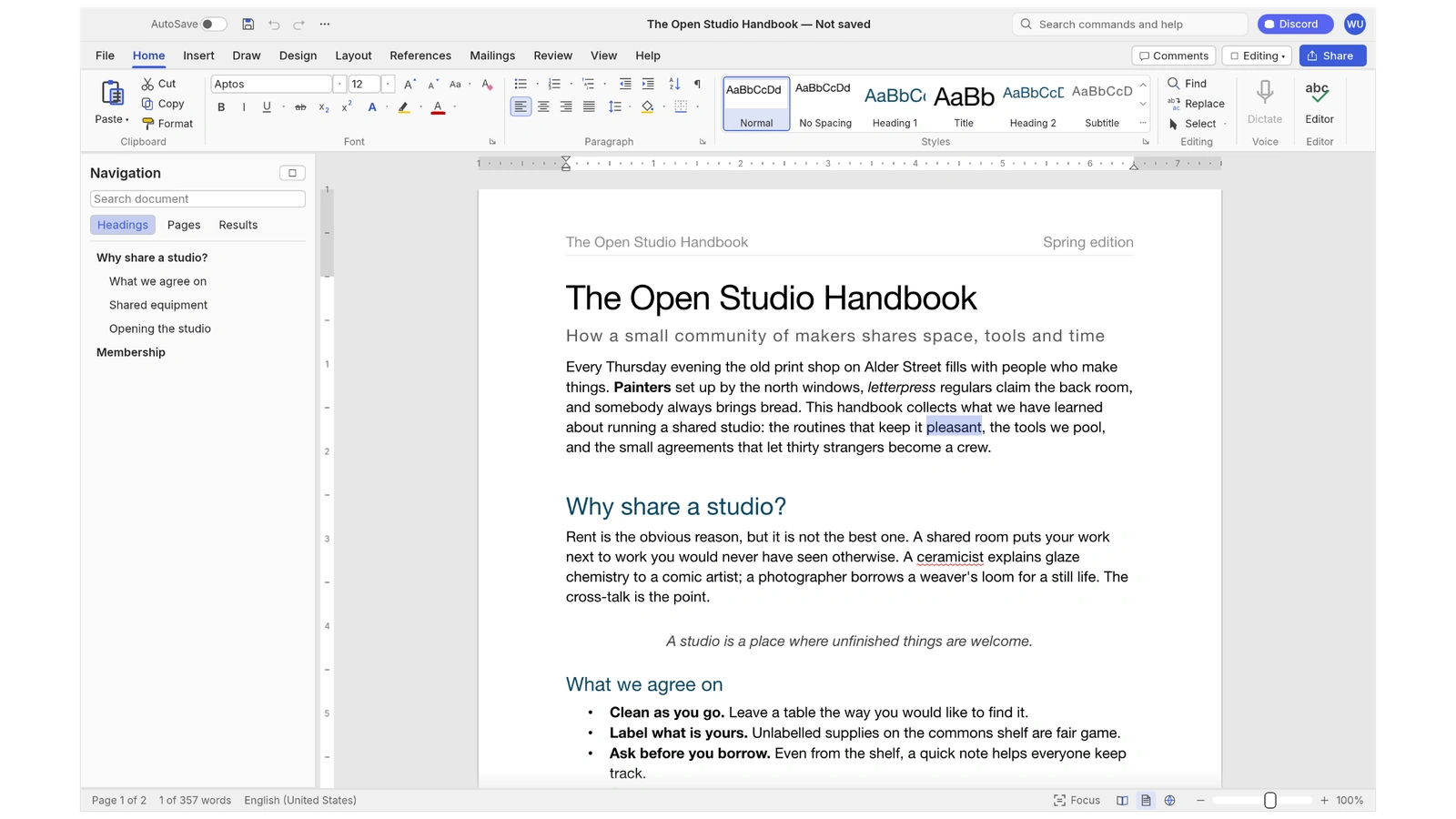Apply the Heading 1 style
This screenshot has width=1456, height=819.
(x=895, y=104)
